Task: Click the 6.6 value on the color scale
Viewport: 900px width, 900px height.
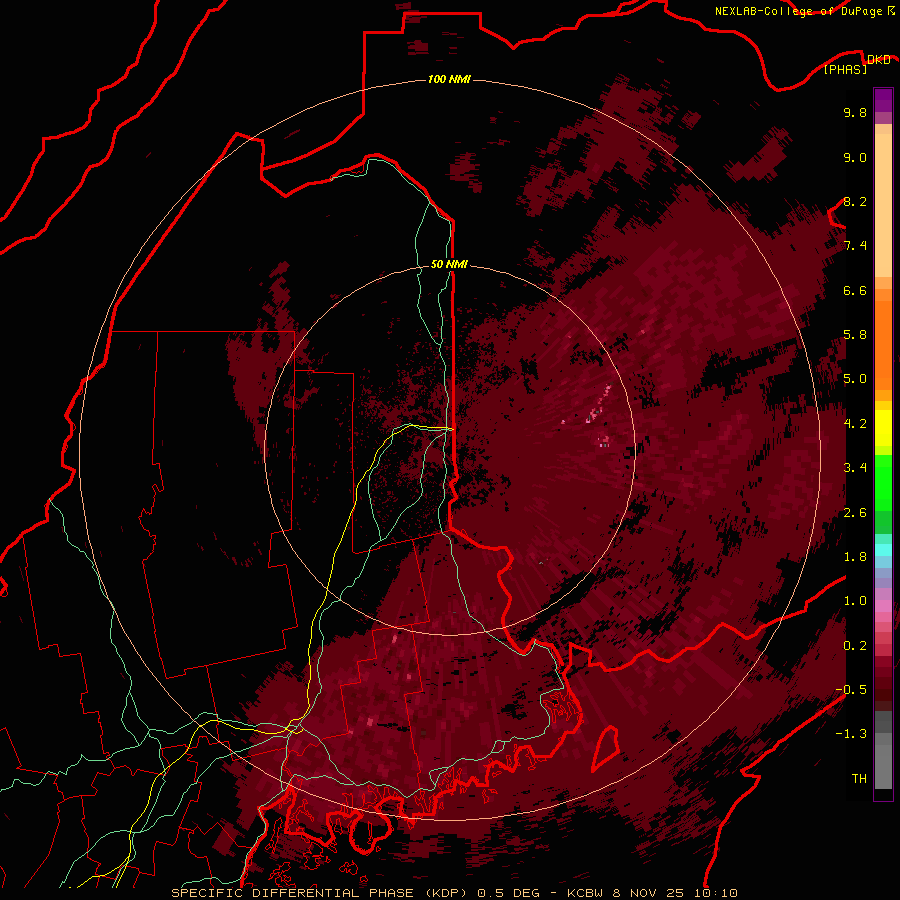Action: (x=855, y=290)
